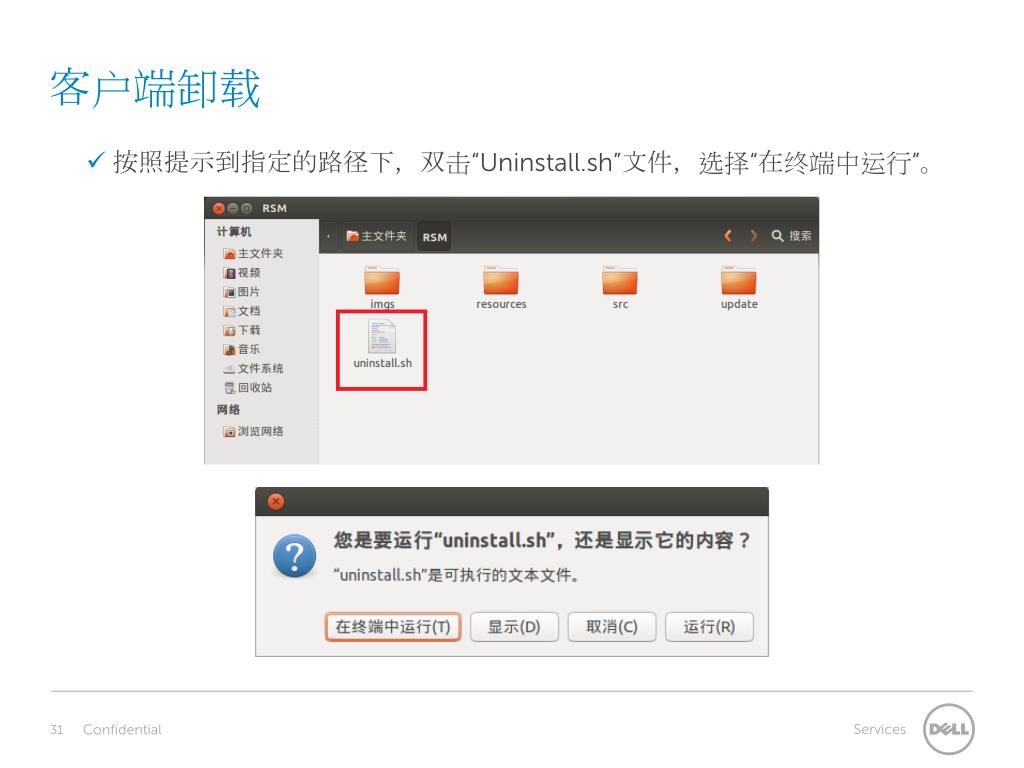Click the 计算机 sidebar heading
The width and height of the screenshot is (1024, 768).
[x=234, y=231]
